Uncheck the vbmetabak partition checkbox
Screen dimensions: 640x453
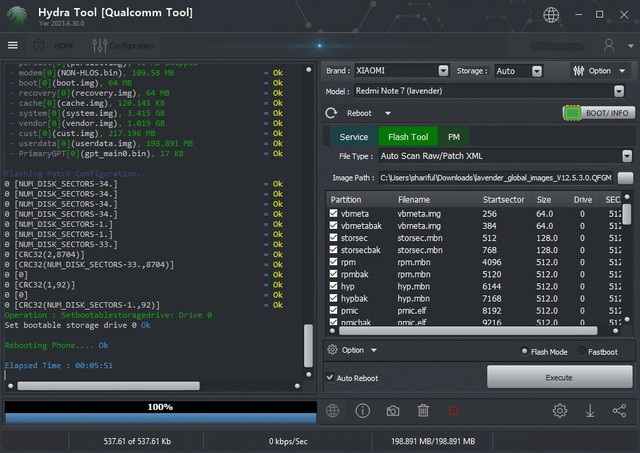333,225
